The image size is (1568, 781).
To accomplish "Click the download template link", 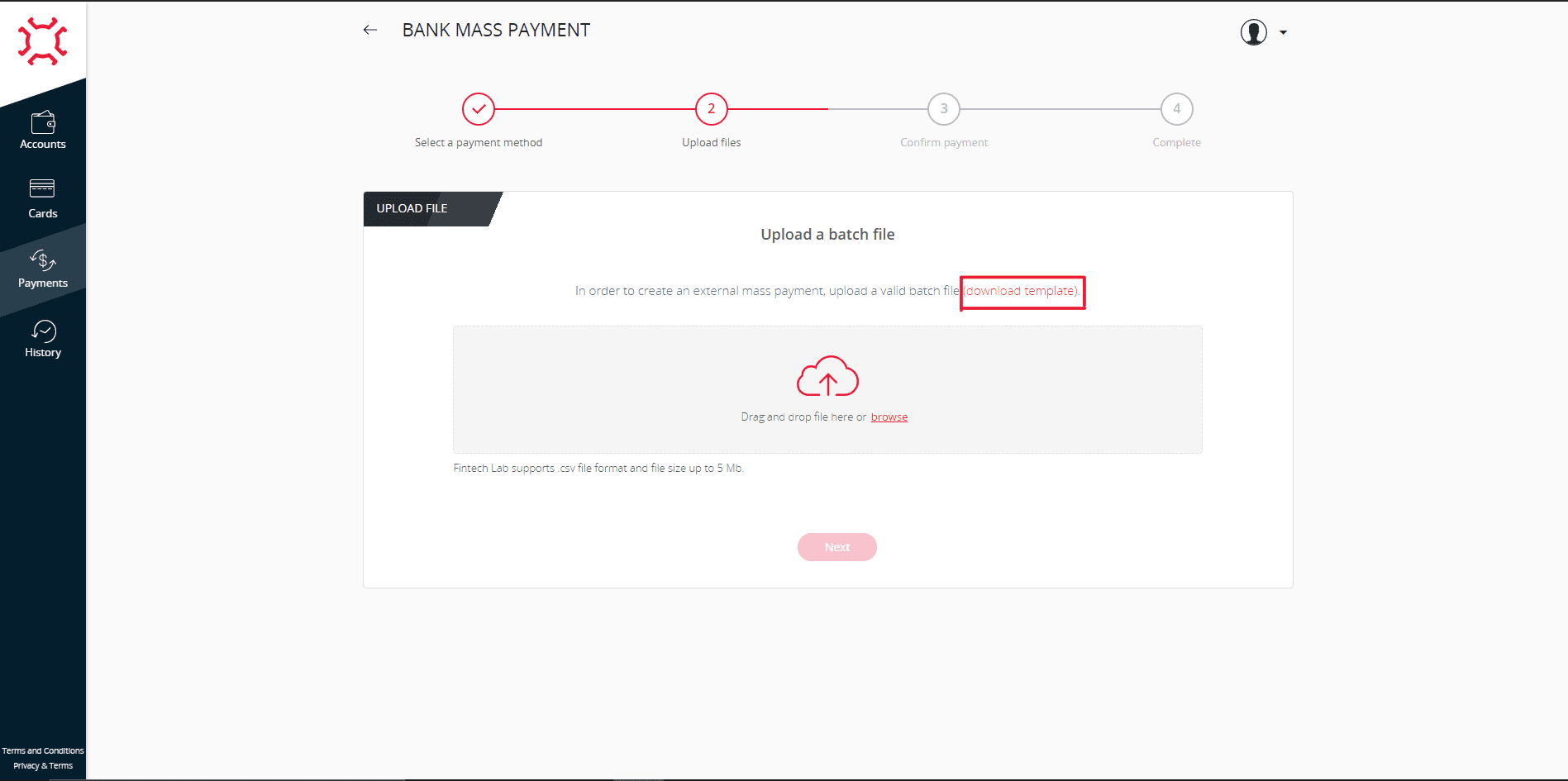I will click(x=1022, y=292).
